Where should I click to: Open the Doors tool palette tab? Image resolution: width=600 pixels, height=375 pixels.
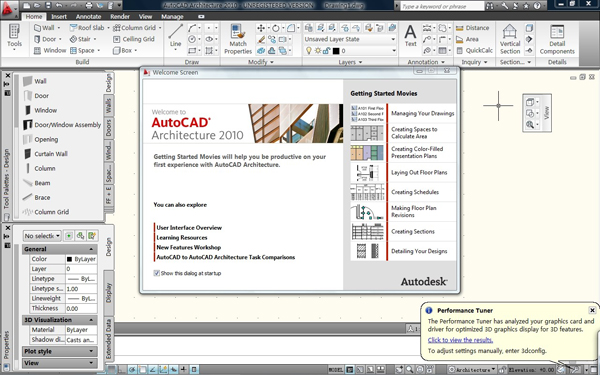point(109,128)
